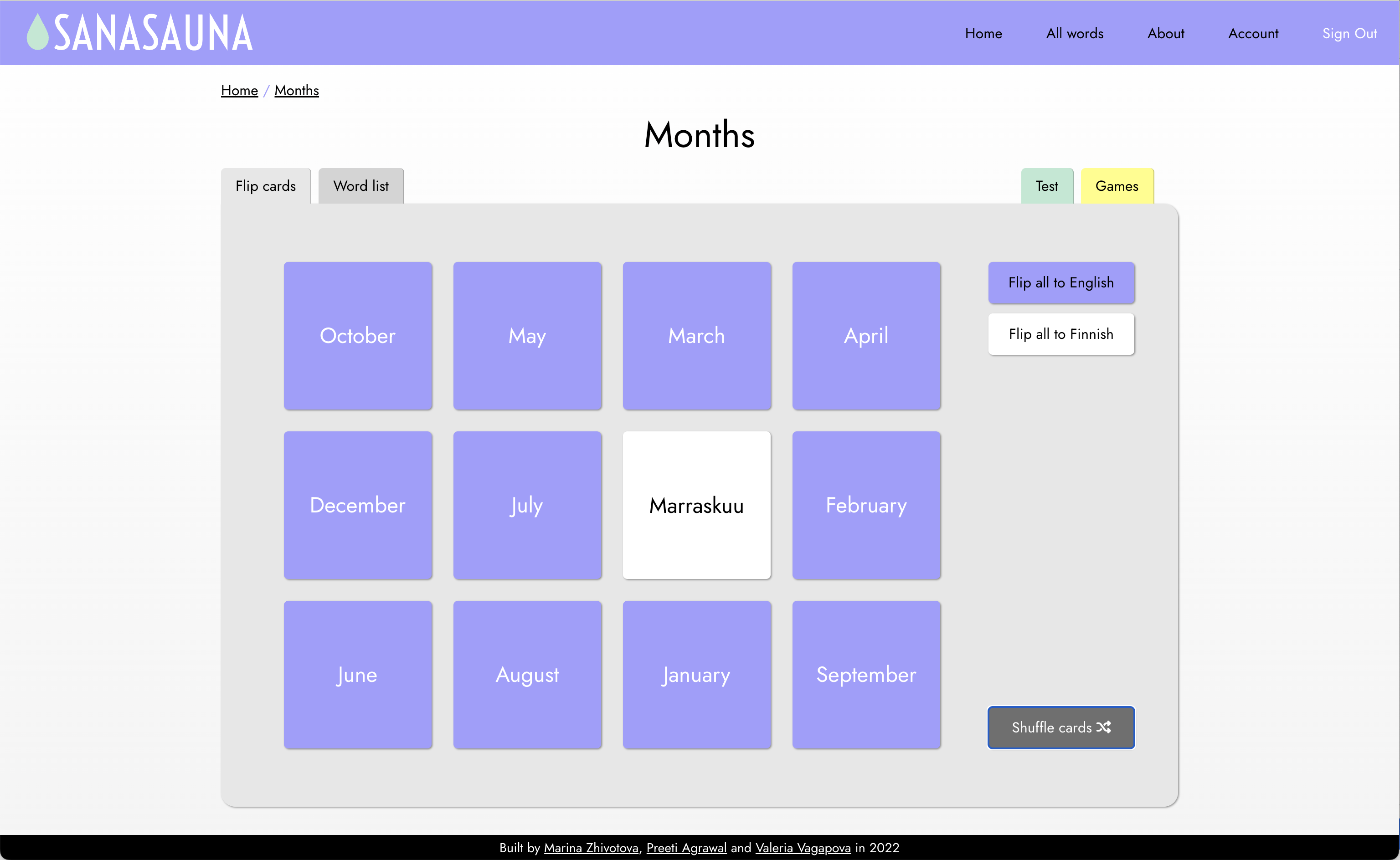The width and height of the screenshot is (1400, 860).
Task: Flip the September card
Action: pos(866,675)
